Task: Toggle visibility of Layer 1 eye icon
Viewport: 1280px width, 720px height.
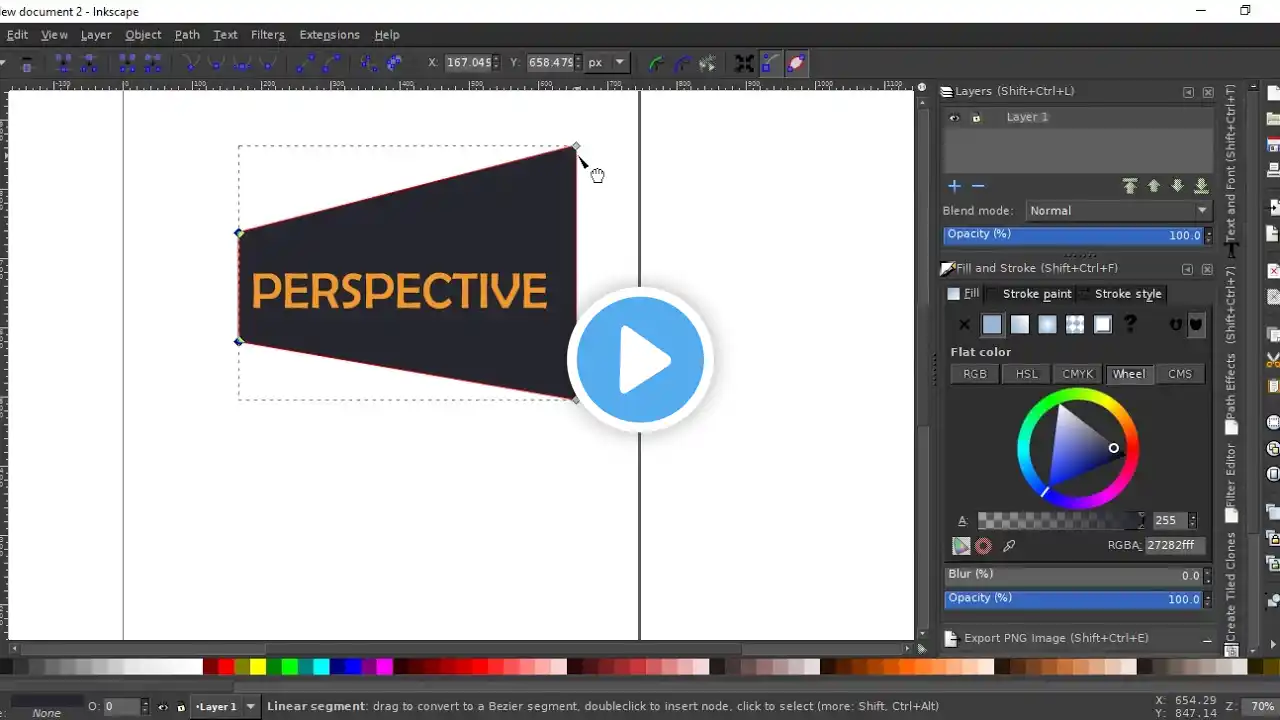Action: point(954,118)
